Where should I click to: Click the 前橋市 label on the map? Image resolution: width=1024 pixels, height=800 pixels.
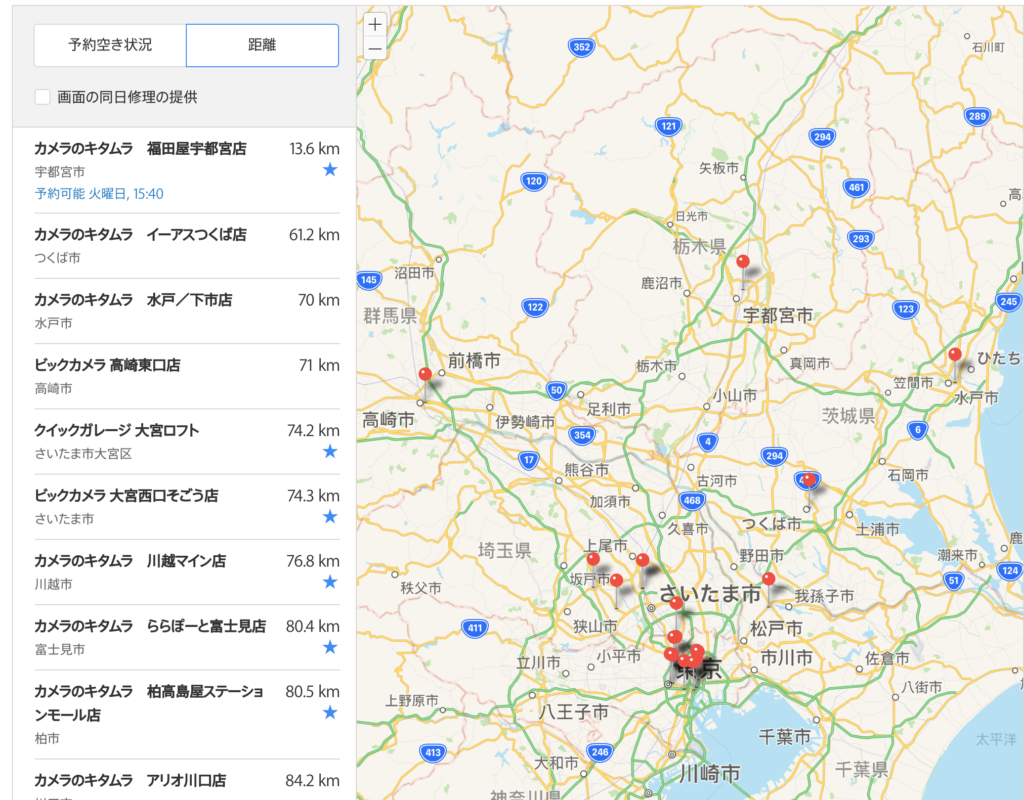pos(474,360)
